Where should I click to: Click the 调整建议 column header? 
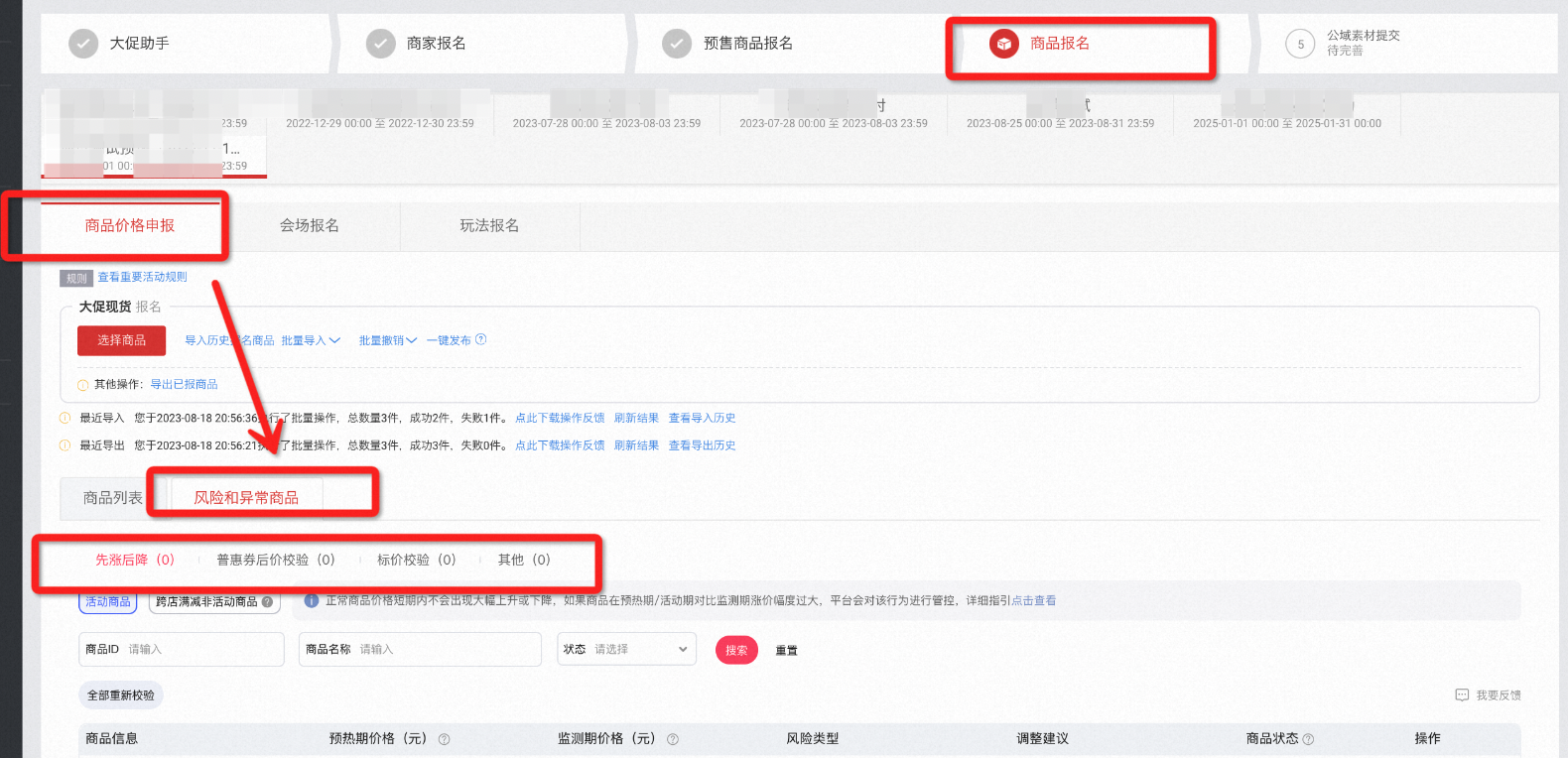click(x=1042, y=738)
